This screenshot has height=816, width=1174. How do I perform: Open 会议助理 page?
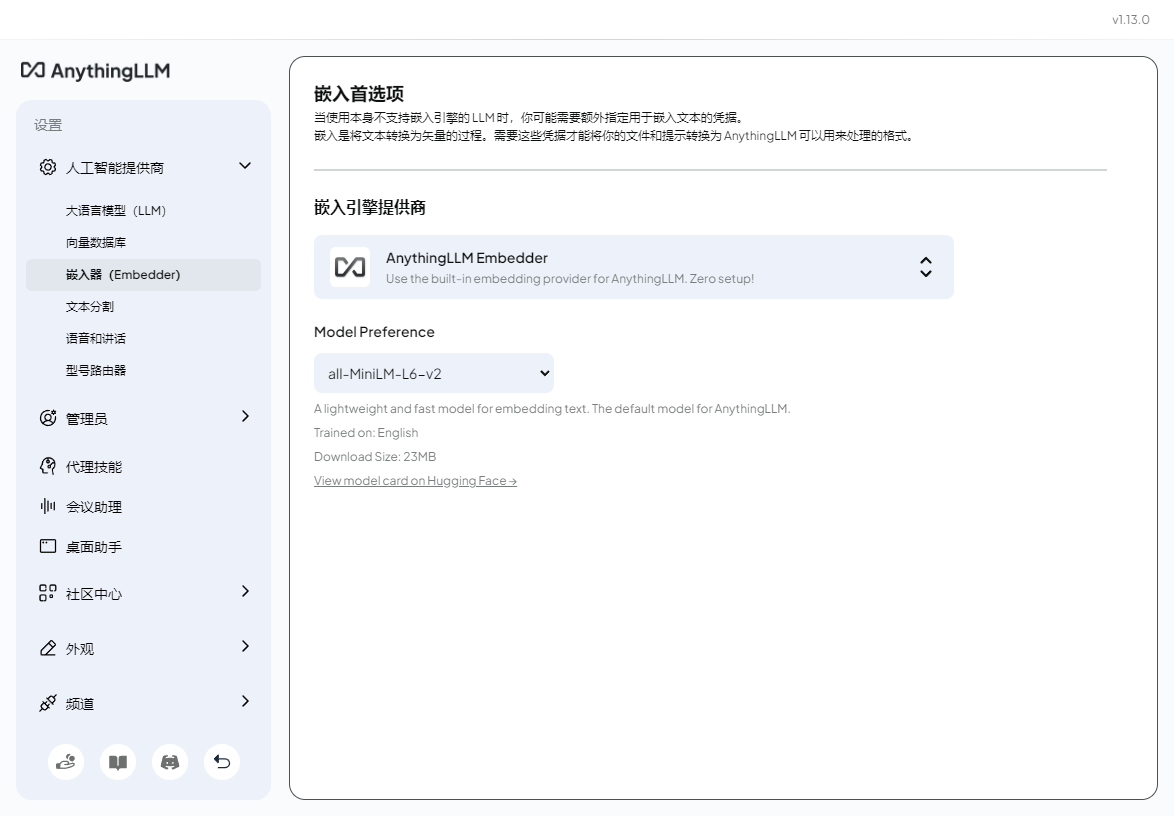[94, 507]
